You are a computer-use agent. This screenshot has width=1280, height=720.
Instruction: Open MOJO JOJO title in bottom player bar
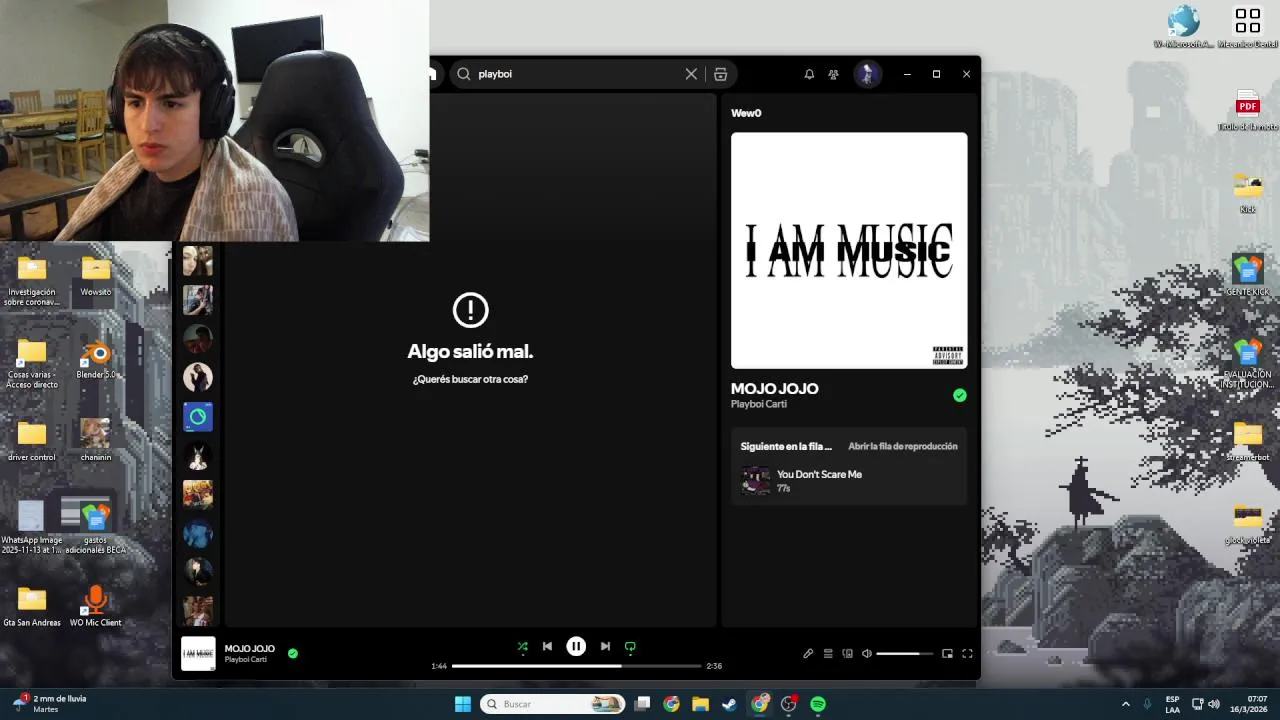click(250, 649)
